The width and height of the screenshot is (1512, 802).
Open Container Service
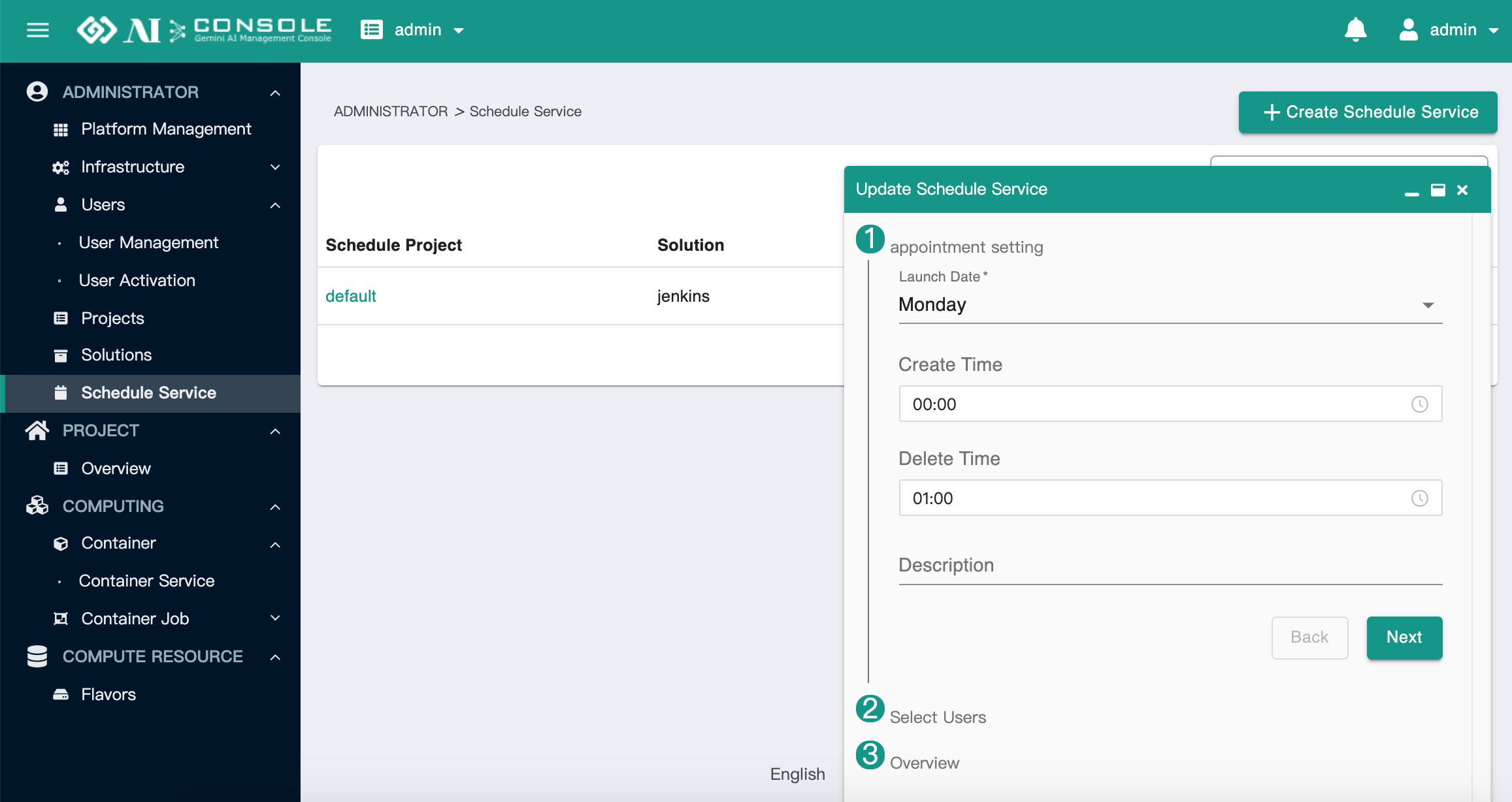coord(146,581)
